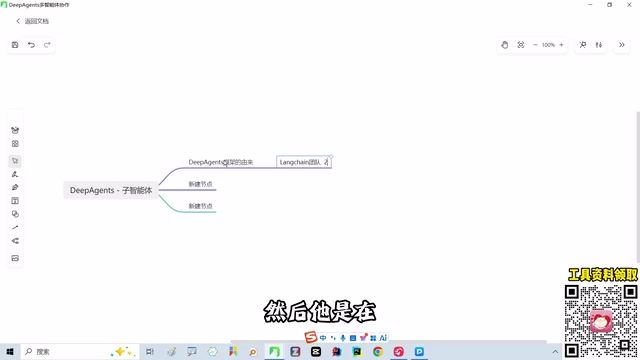Open PyCharm from the taskbar
The image size is (640, 360).
coord(357,351)
